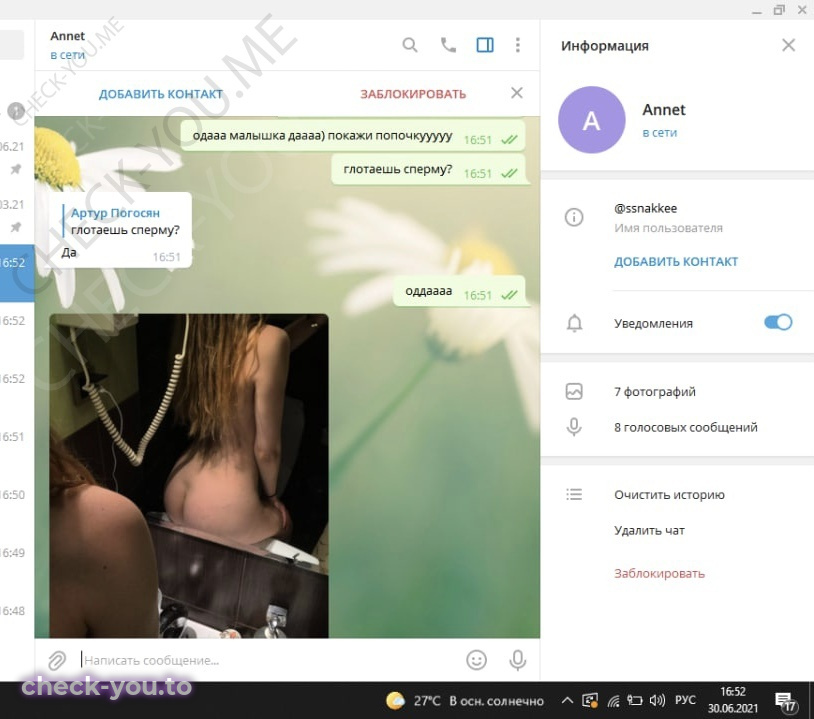Screen dimensions: 814x719
Task: Switch the РУС keyboard language indicator
Action: 685,700
